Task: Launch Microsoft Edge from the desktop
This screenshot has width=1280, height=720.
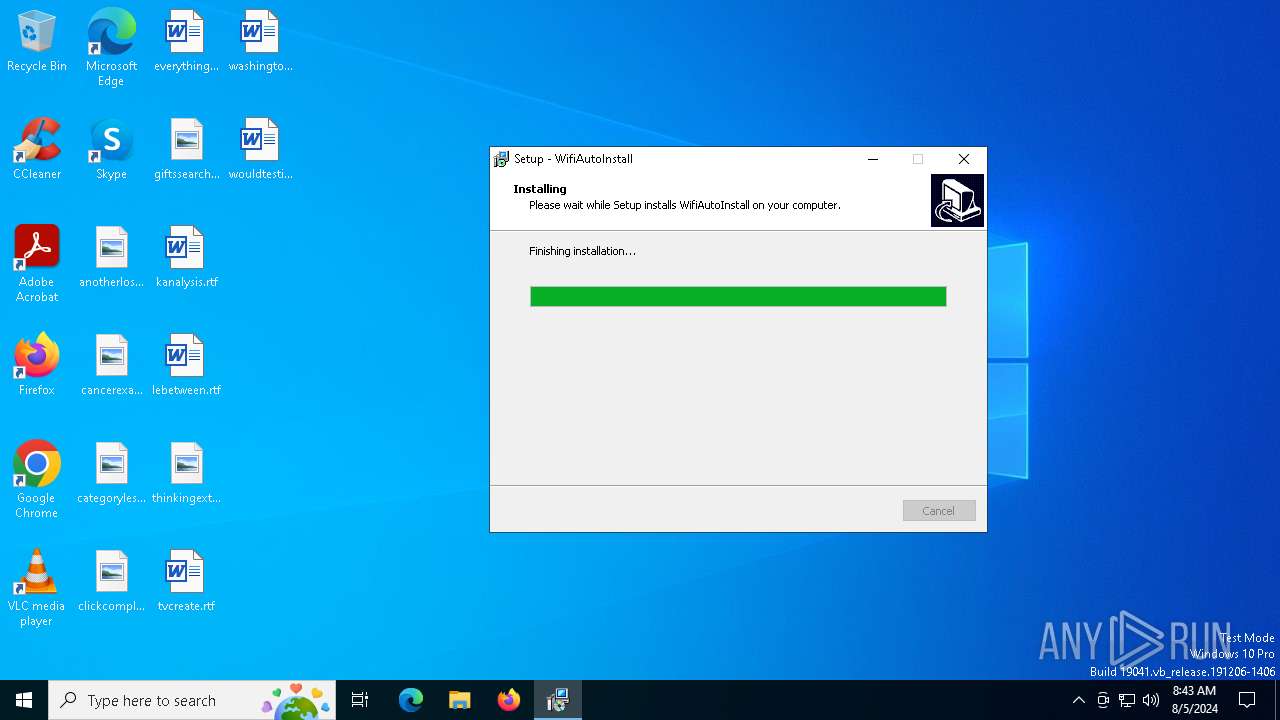Action: [111, 47]
